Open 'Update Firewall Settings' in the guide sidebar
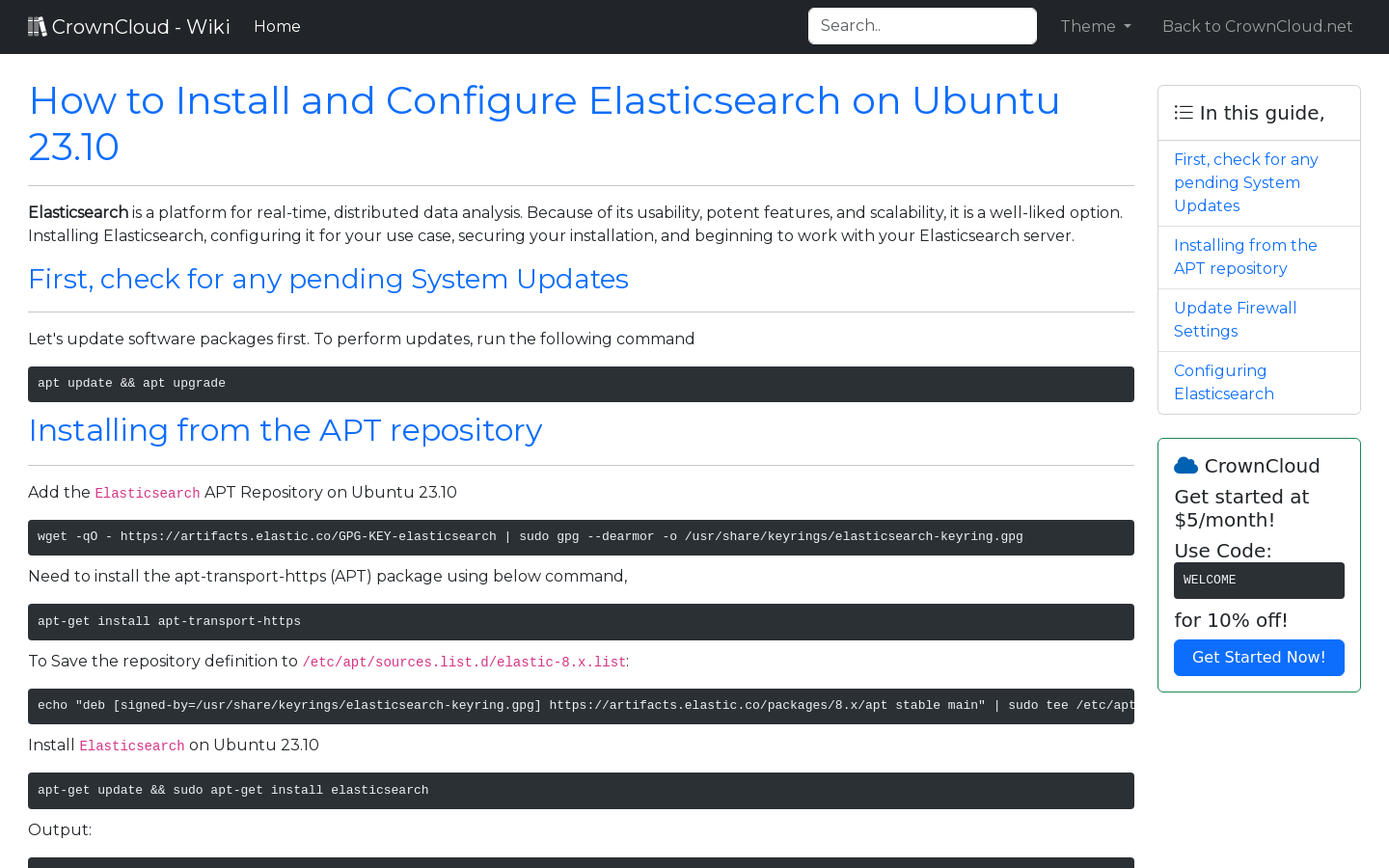This screenshot has height=868, width=1389. pyautogui.click(x=1235, y=319)
